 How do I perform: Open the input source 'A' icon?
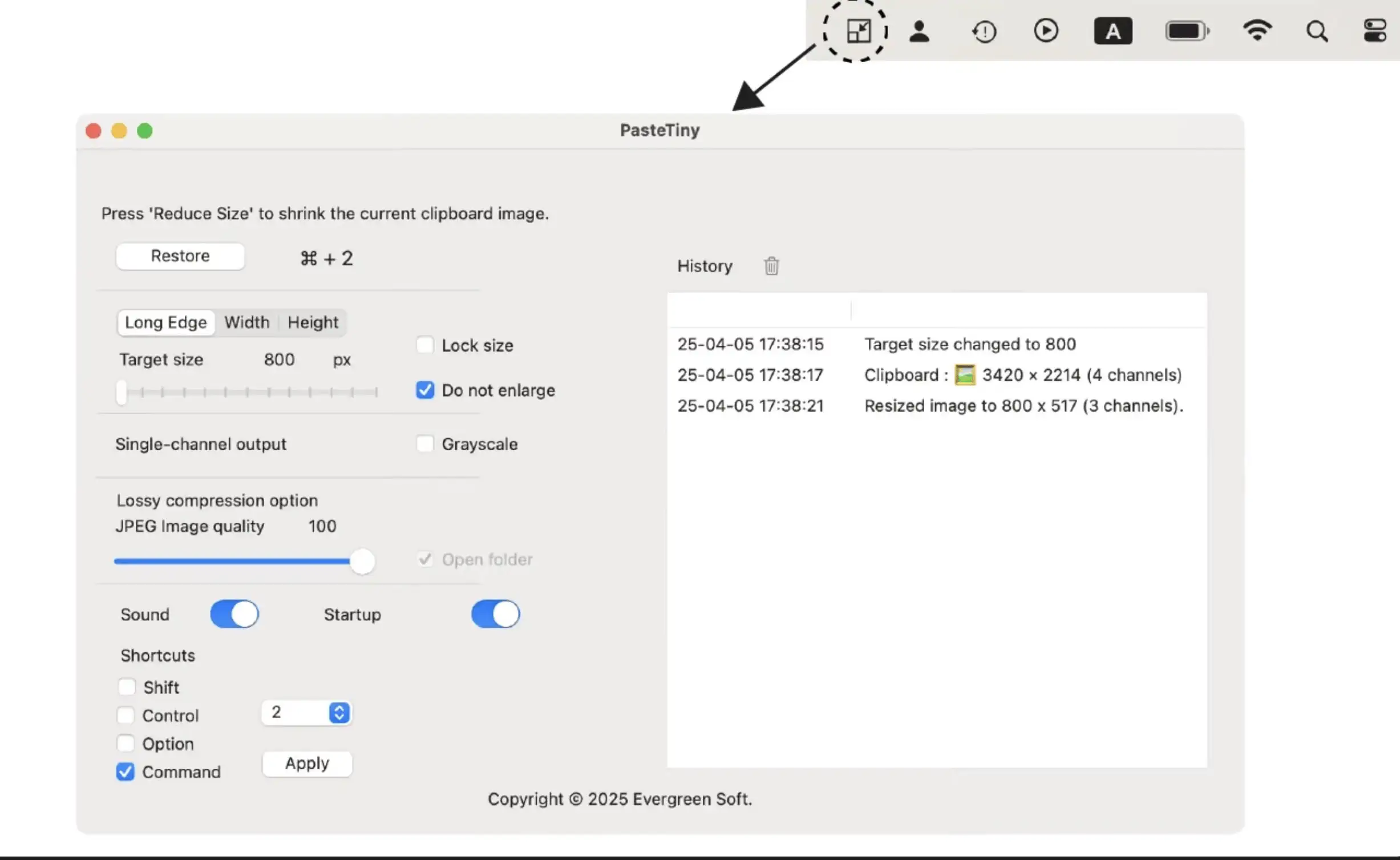point(1112,31)
